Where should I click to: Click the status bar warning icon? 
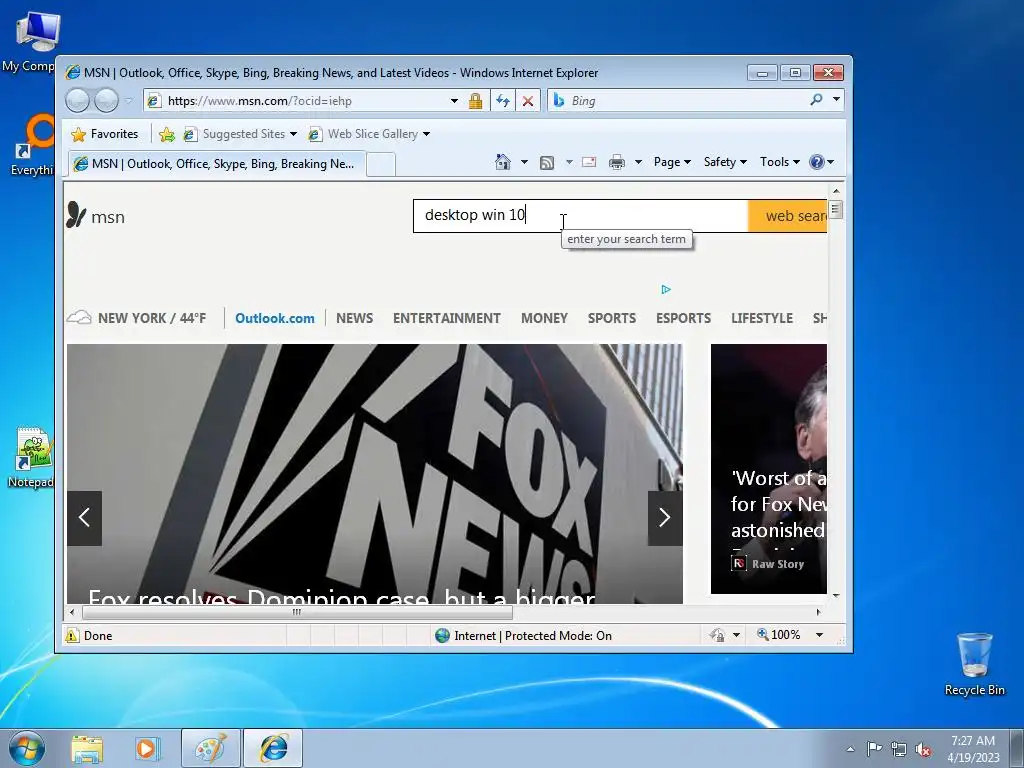(72, 635)
